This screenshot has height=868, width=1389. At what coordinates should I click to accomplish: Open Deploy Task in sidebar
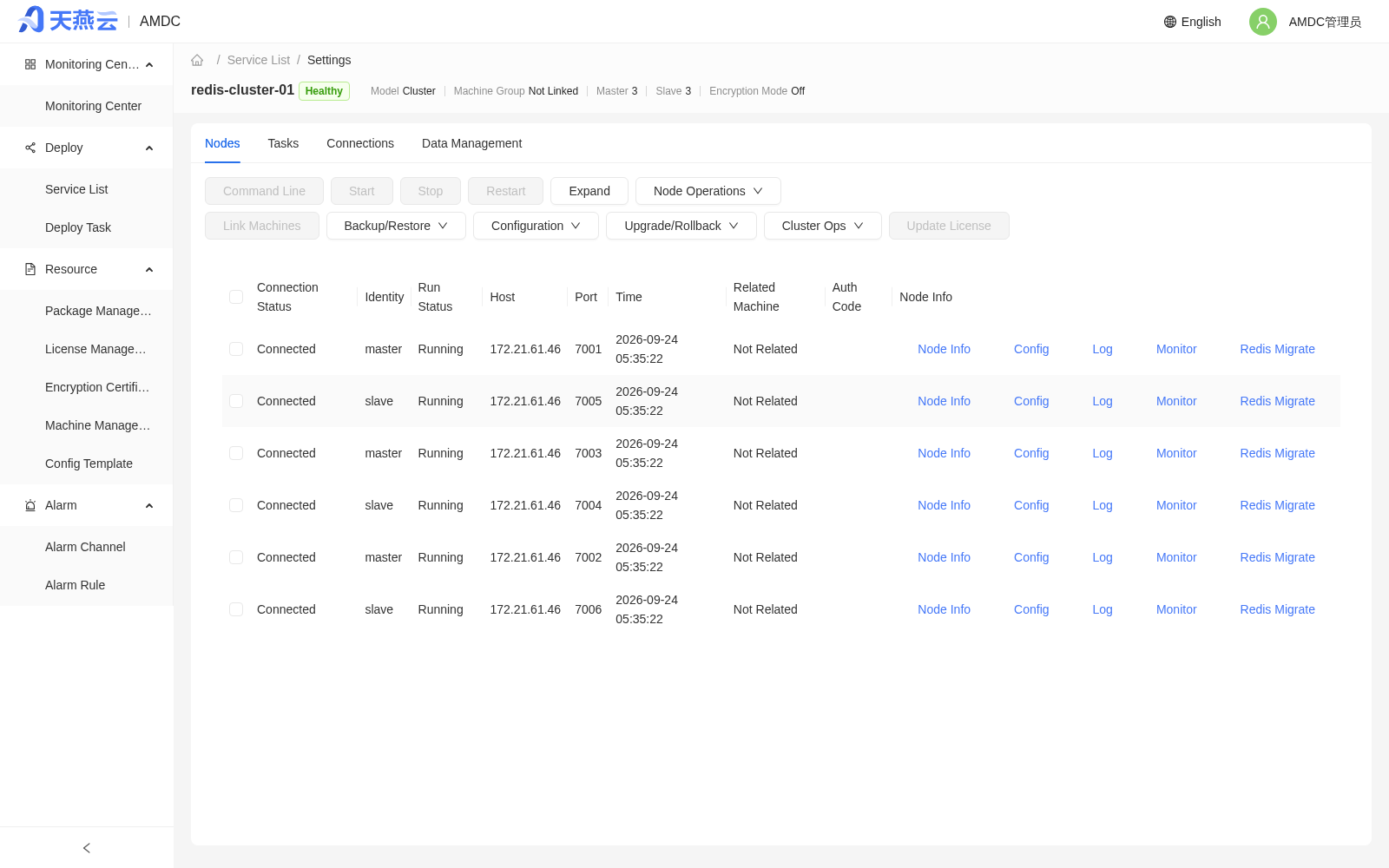(x=78, y=227)
